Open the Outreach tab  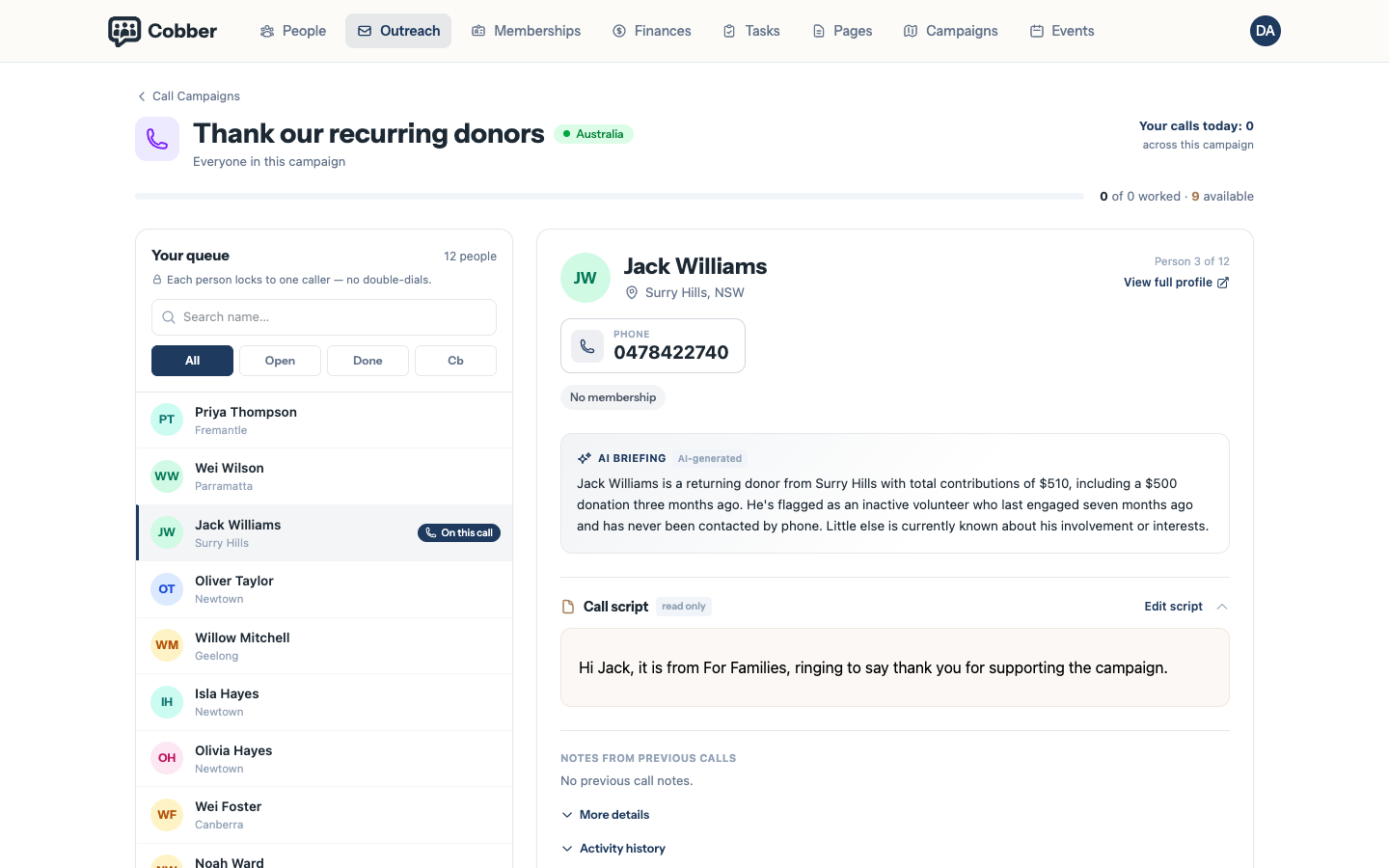coord(398,31)
